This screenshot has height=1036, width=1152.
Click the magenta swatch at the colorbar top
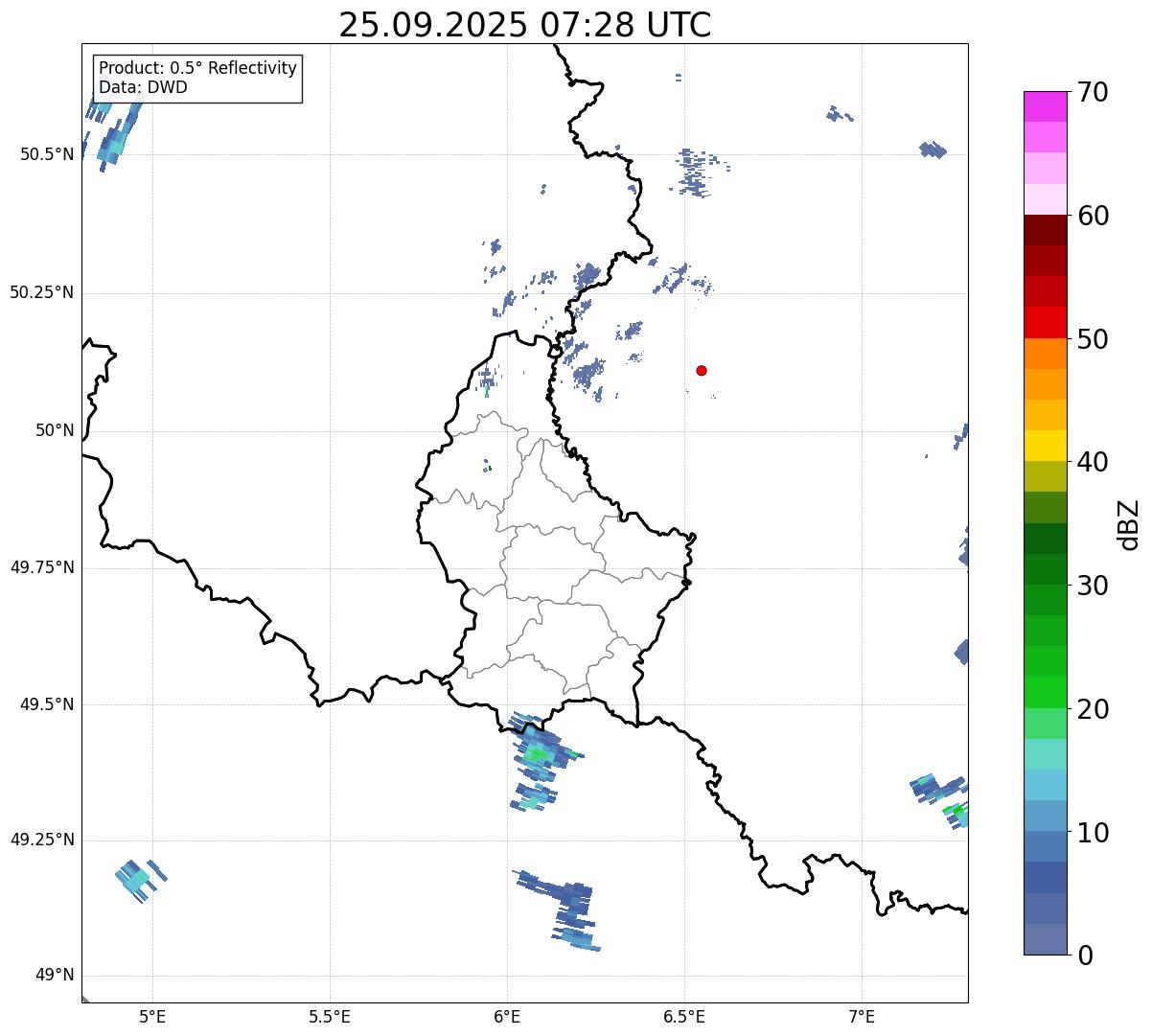click(x=1045, y=106)
